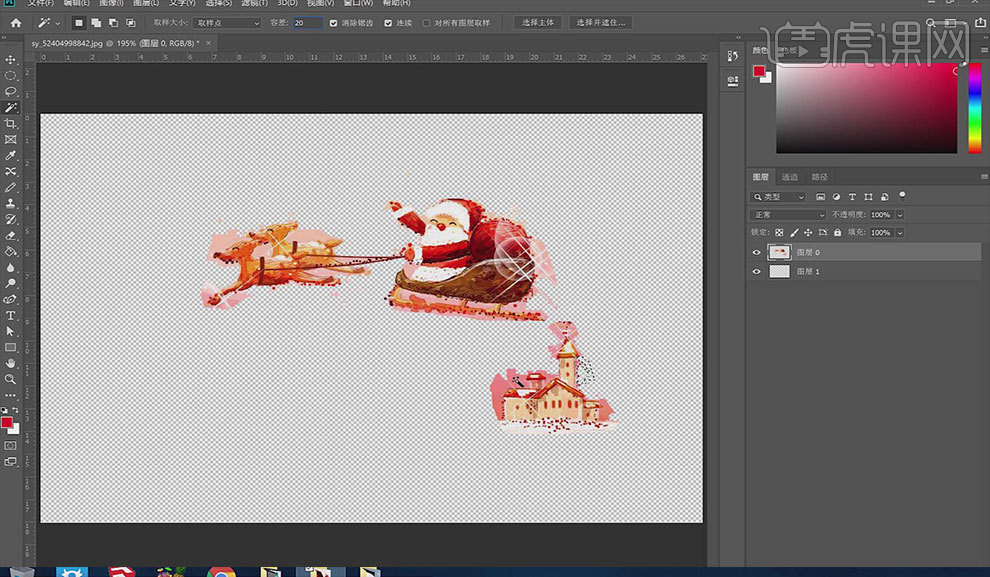Lock image pixels brush icon
The image size is (990, 577).
[x=794, y=232]
